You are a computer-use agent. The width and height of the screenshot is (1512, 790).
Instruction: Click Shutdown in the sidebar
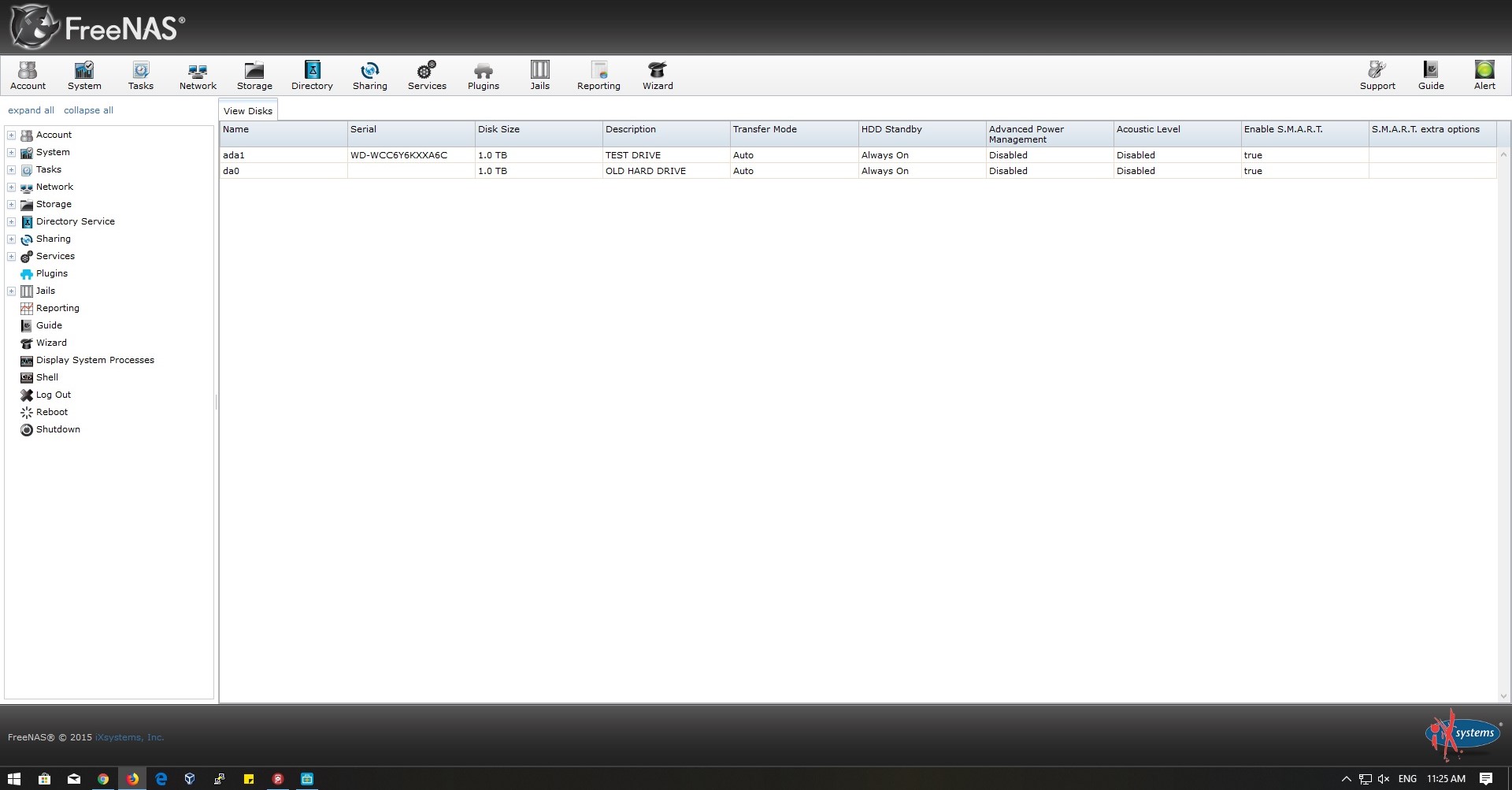pos(57,429)
